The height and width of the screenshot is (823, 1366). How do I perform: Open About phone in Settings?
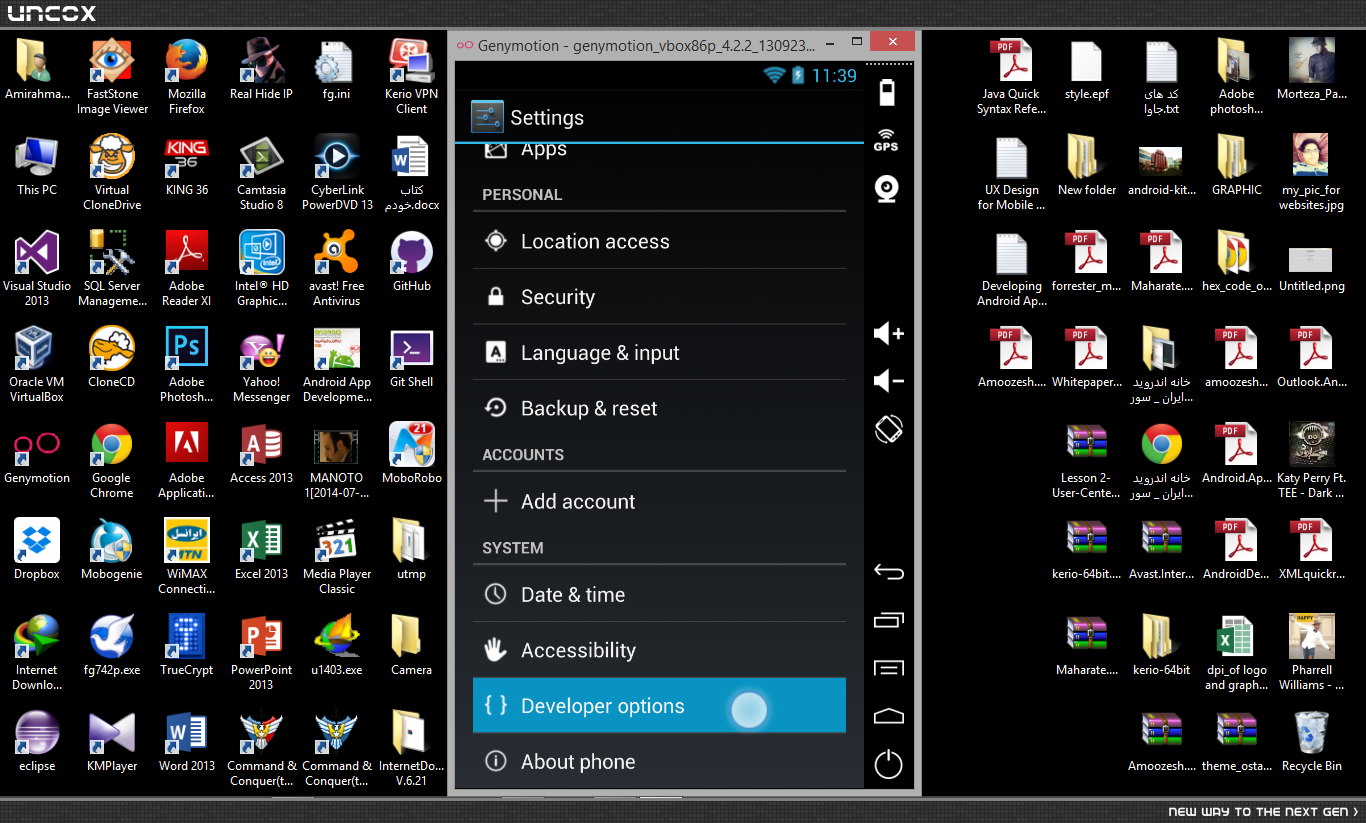(659, 762)
